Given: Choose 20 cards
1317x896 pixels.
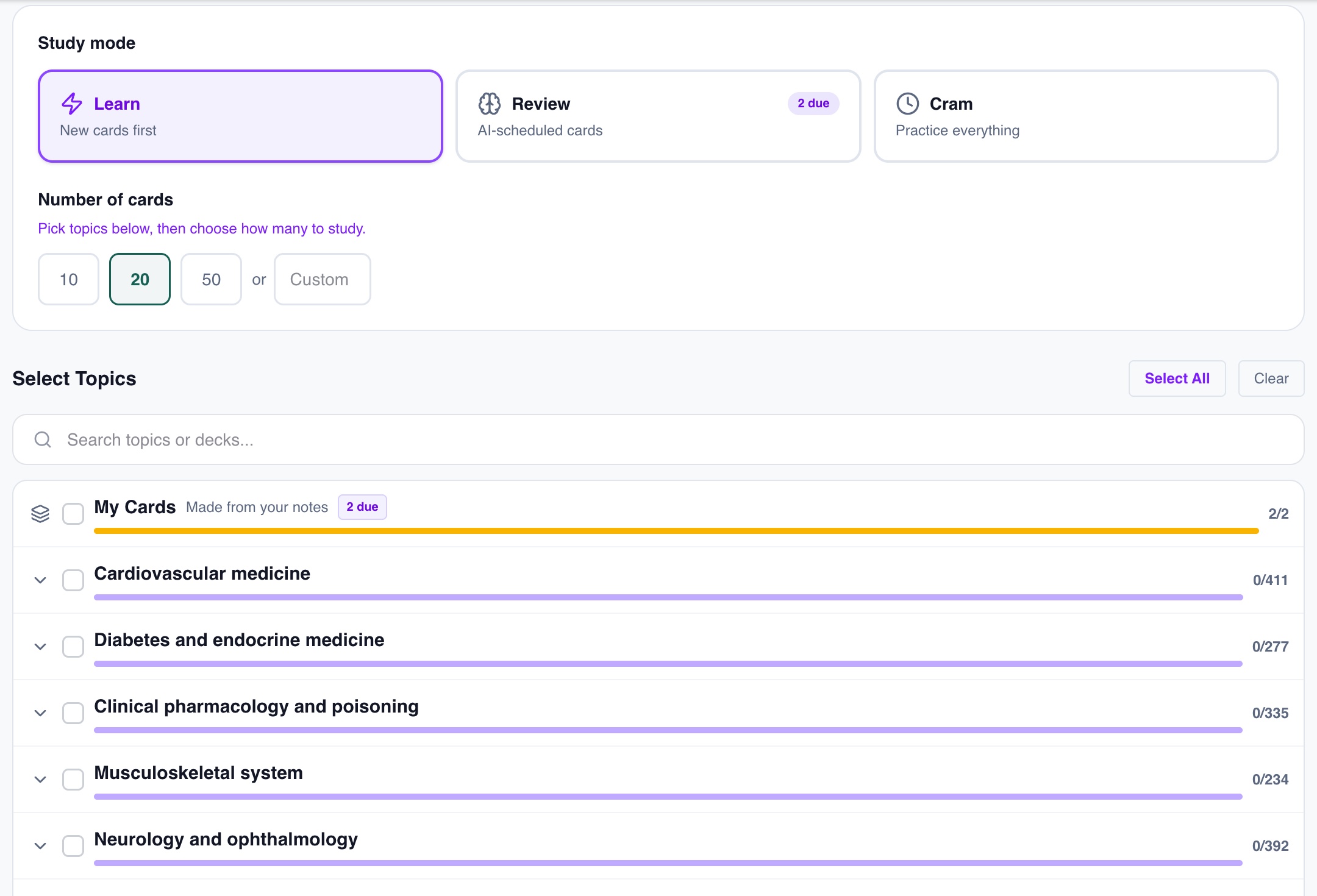Looking at the screenshot, I should (140, 279).
